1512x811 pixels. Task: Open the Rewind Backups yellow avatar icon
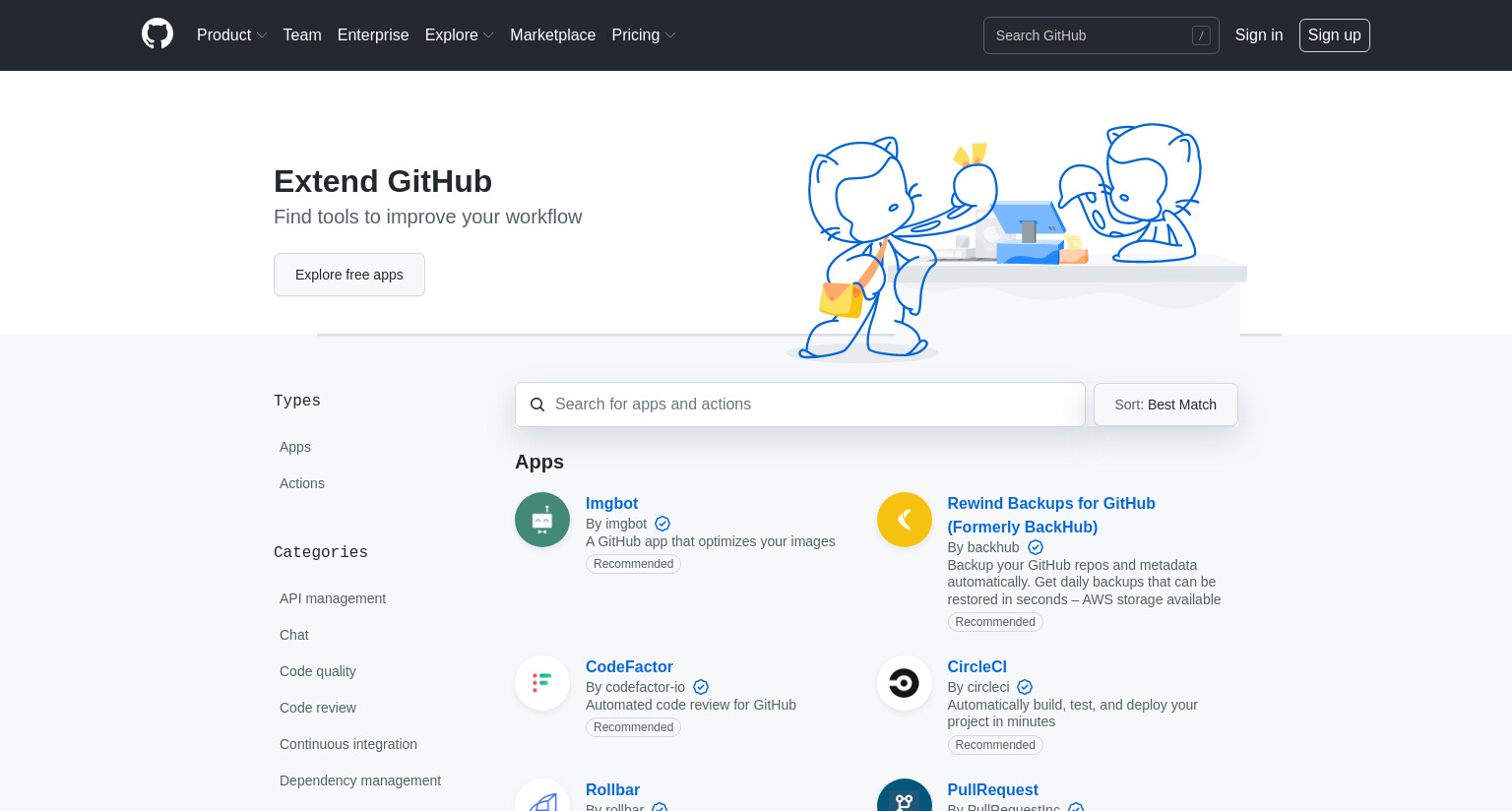point(905,520)
